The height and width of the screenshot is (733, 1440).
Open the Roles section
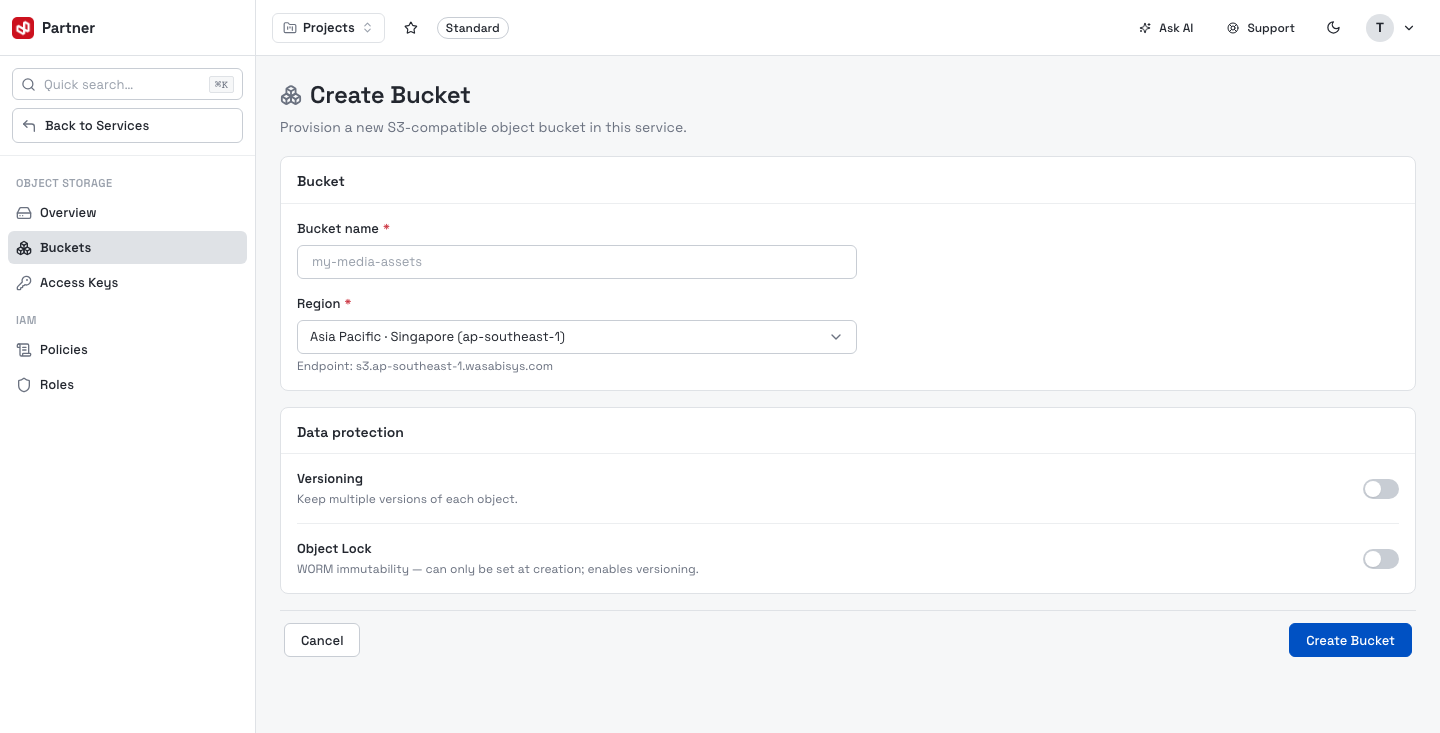point(127,385)
